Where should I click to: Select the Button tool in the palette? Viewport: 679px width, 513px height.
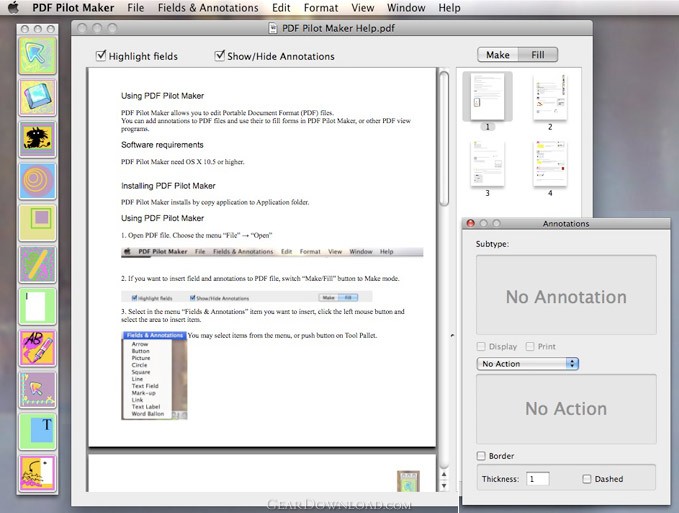[x=38, y=97]
